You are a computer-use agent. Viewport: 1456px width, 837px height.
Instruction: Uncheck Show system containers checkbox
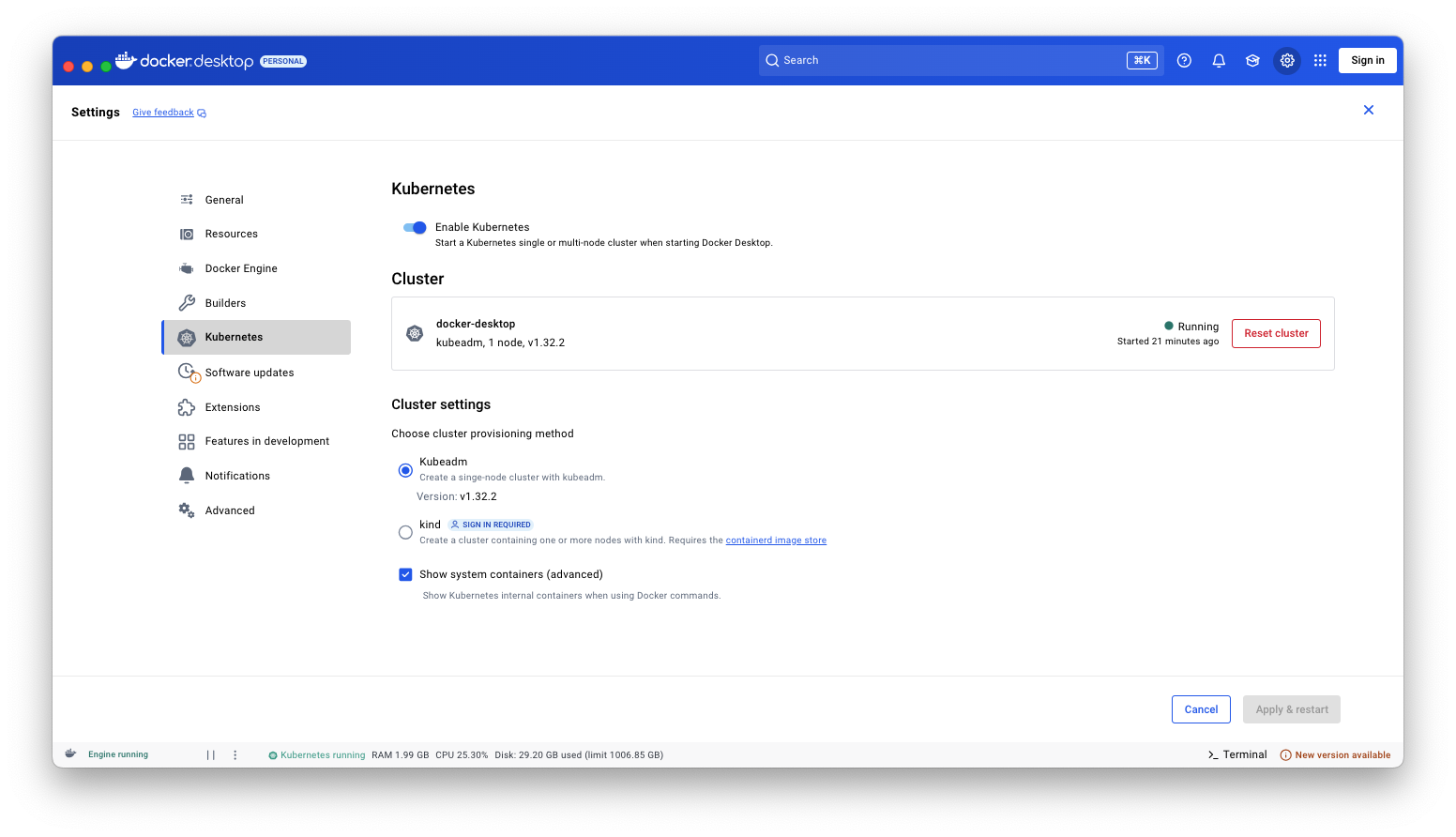point(405,574)
